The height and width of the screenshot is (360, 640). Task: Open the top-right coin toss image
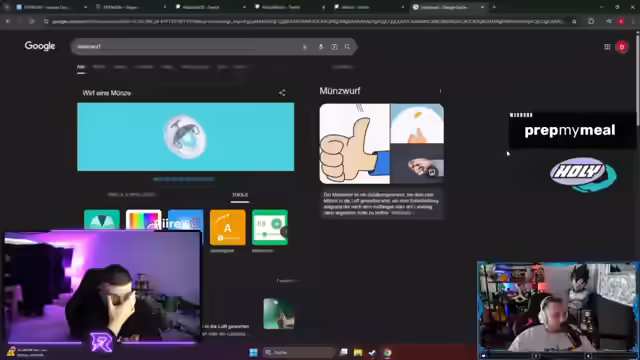click(417, 123)
